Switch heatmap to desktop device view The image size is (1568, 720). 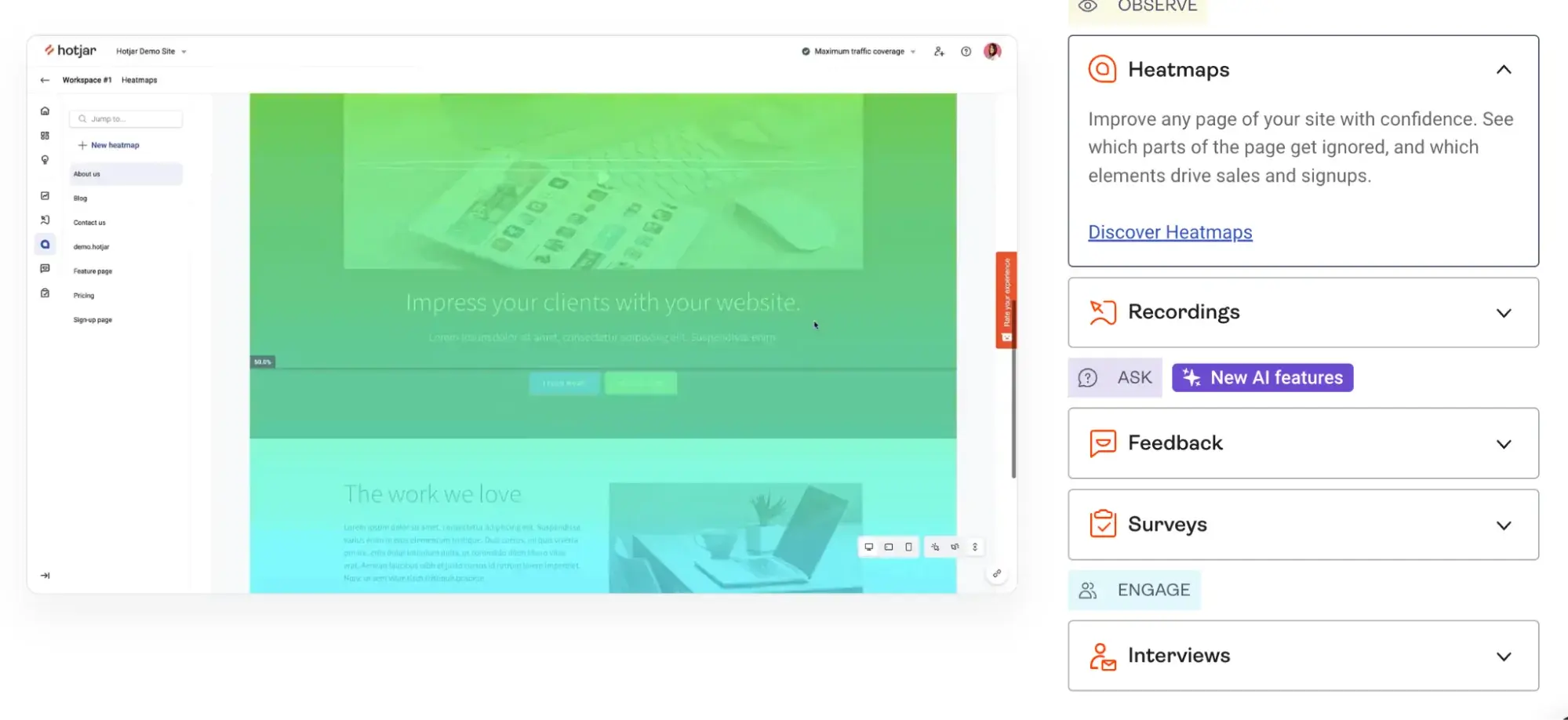click(869, 547)
